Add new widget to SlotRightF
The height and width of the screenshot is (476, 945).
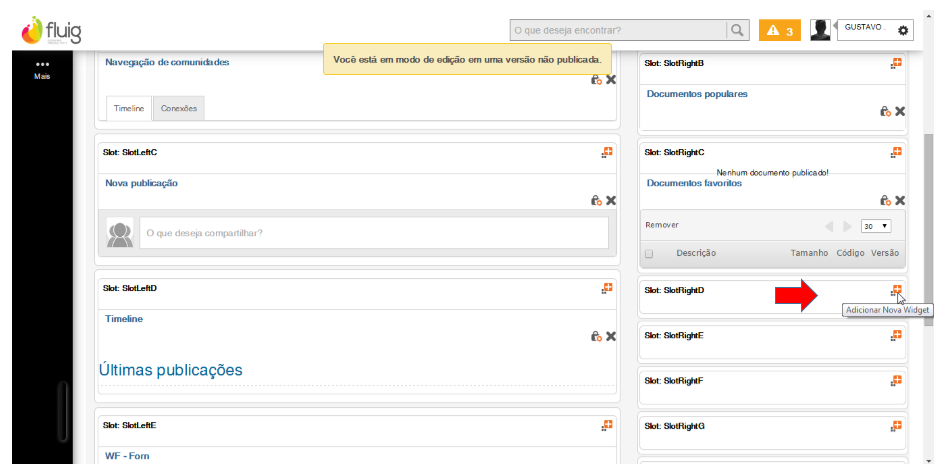coord(896,380)
